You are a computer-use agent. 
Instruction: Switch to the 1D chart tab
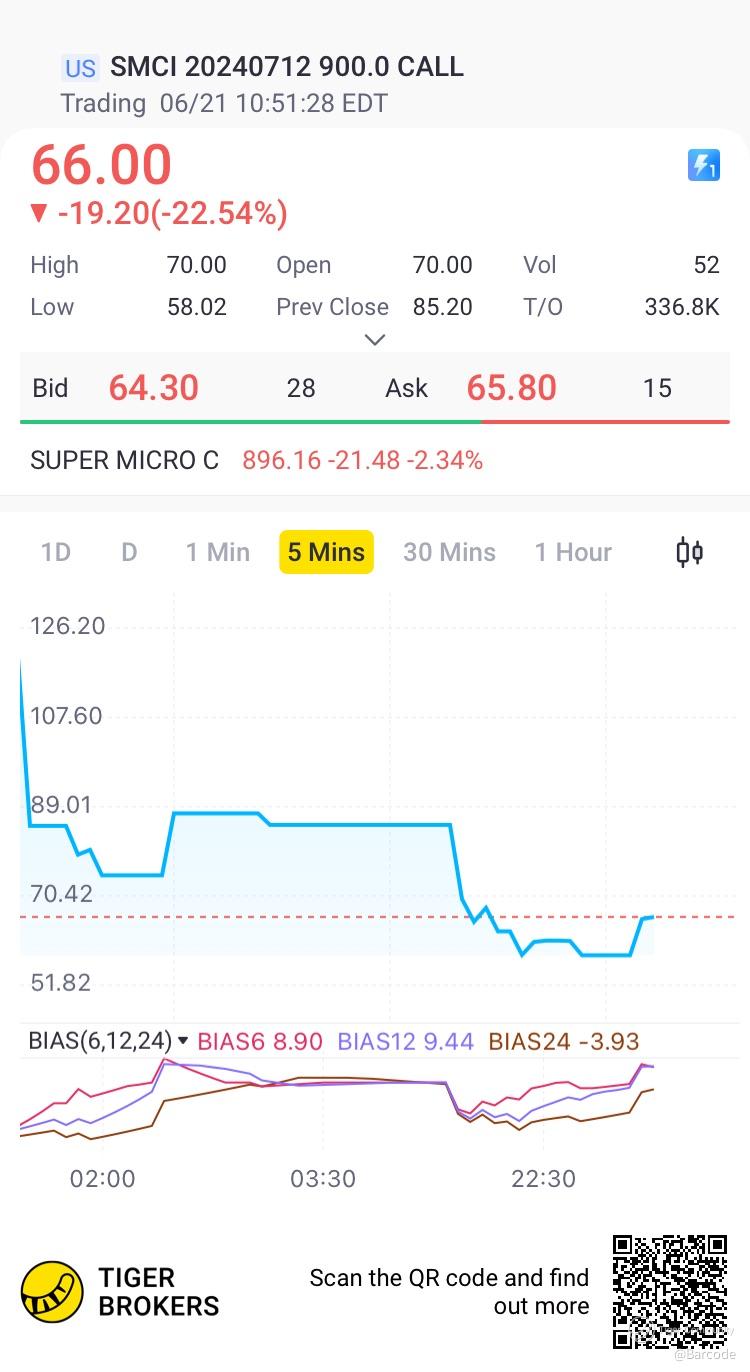point(55,552)
